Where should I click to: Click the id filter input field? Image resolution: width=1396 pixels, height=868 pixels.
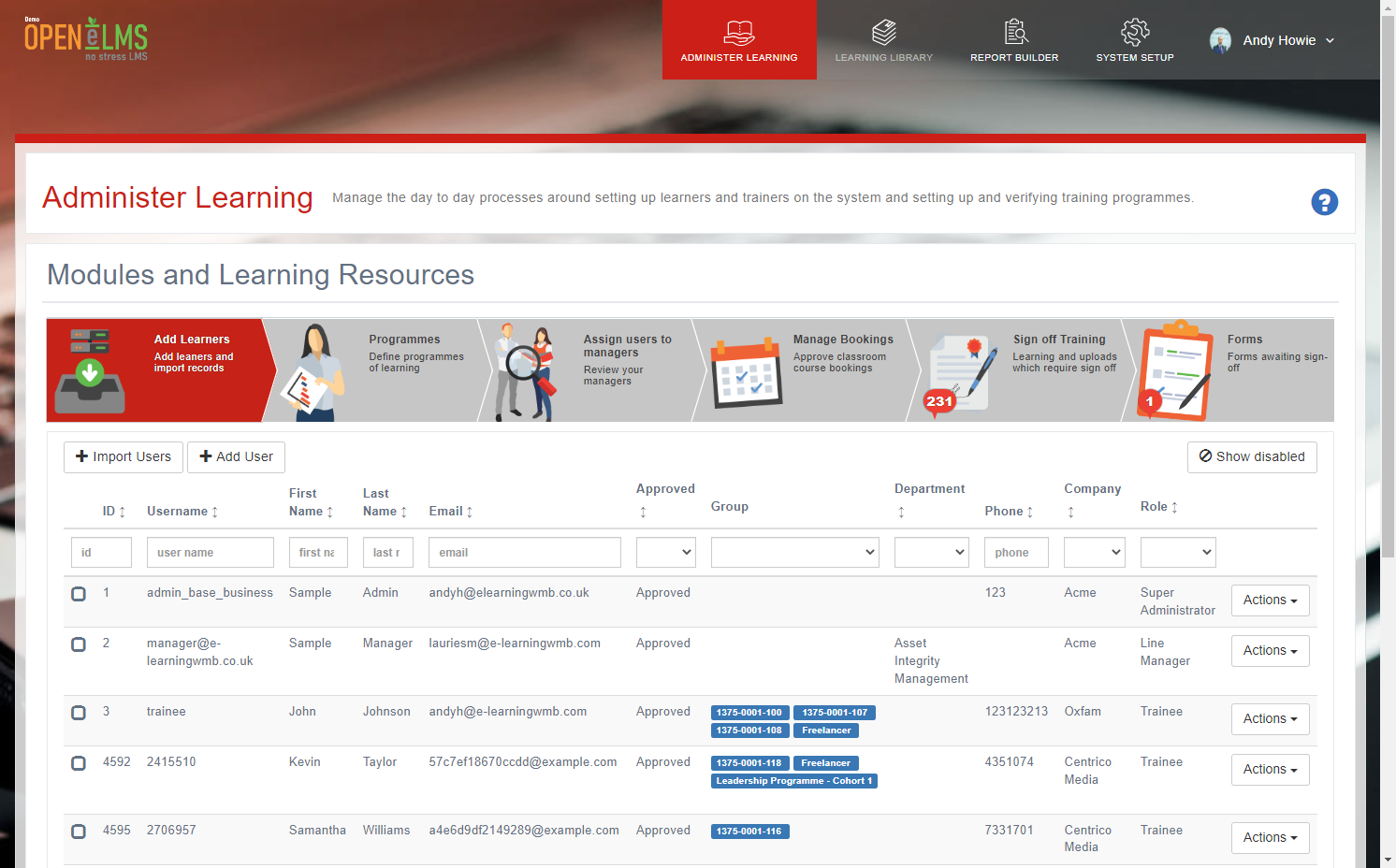coord(101,553)
